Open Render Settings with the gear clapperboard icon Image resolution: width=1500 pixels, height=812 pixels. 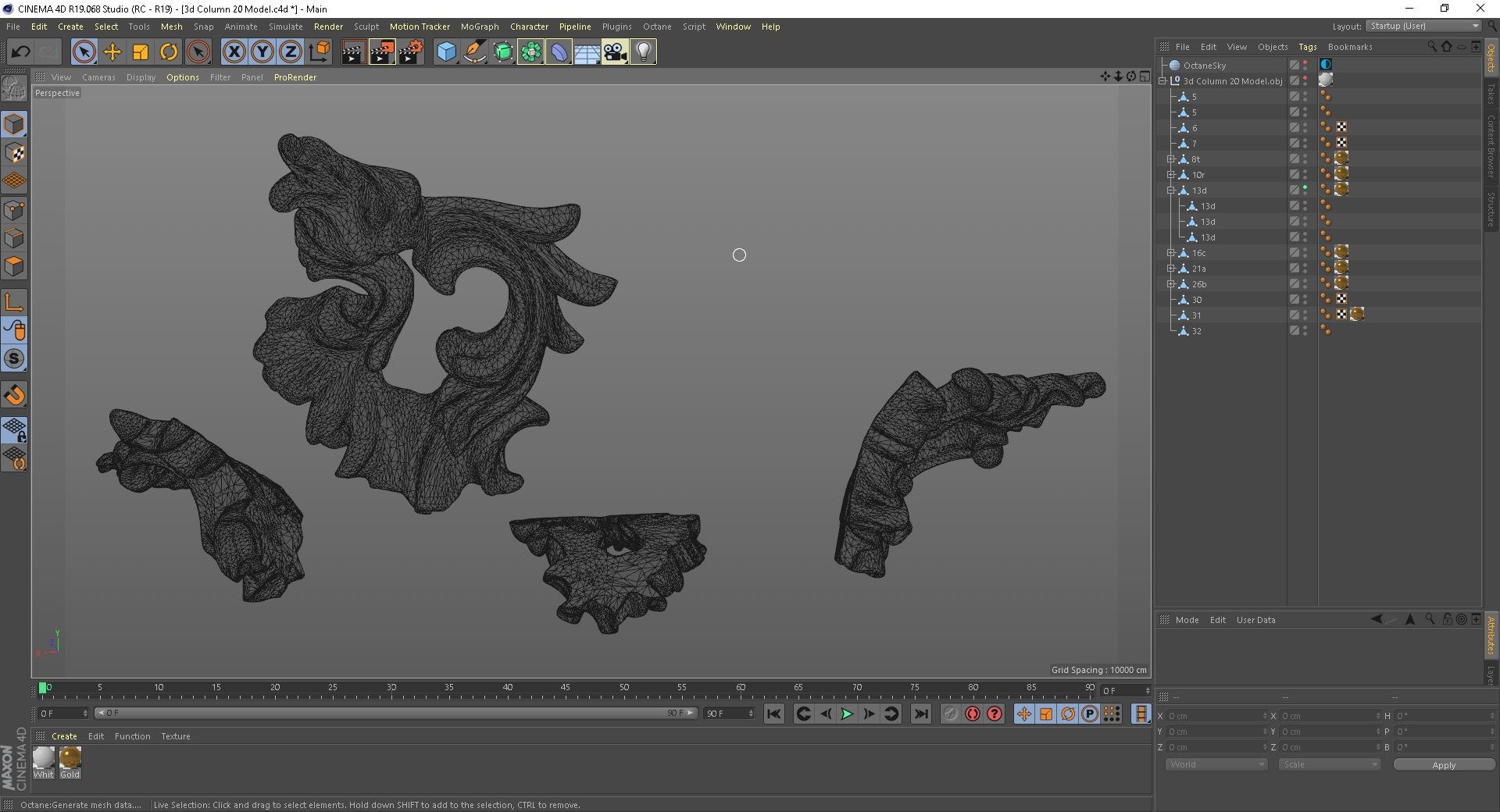[x=411, y=52]
